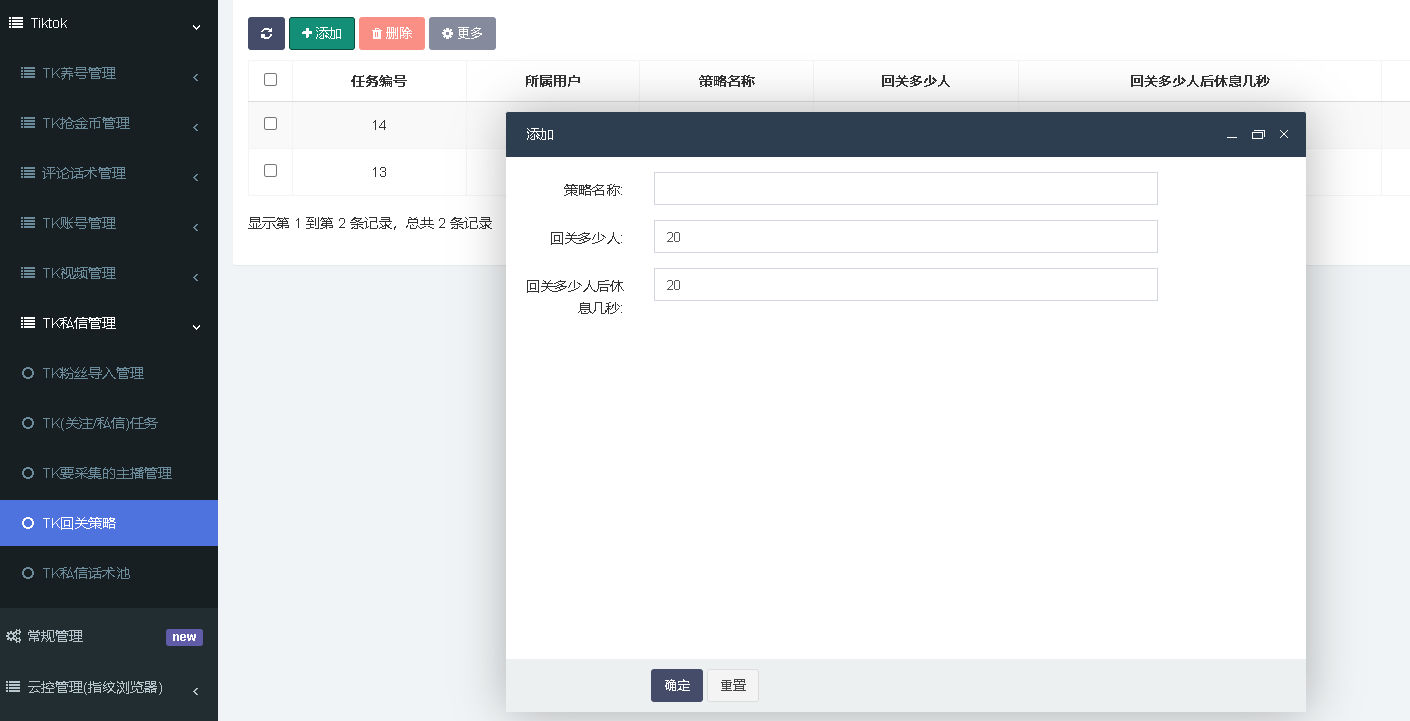
Task: Click the 策略名称 column header
Action: tap(726, 81)
